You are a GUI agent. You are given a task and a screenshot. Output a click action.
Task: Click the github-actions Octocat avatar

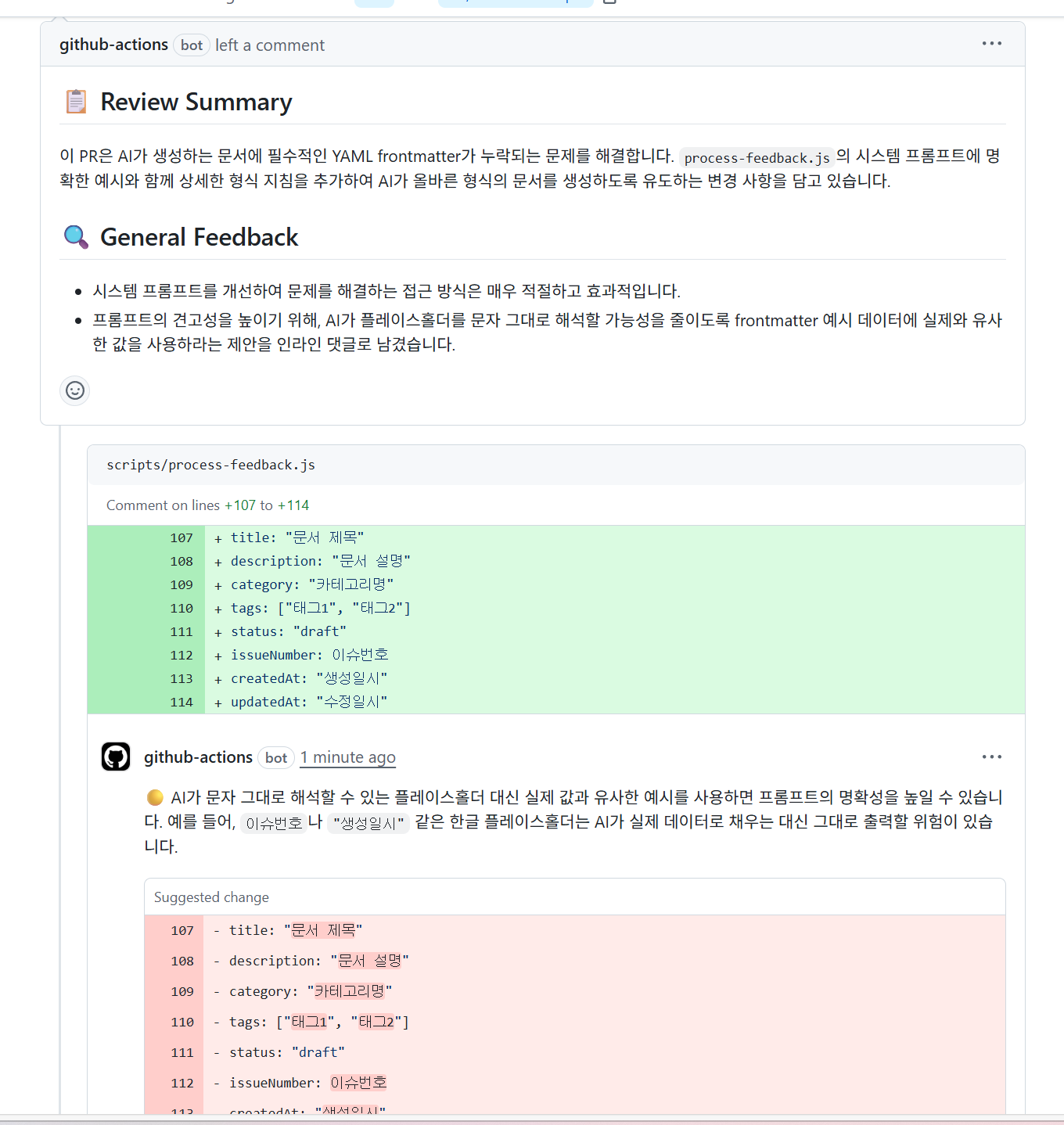click(x=116, y=757)
